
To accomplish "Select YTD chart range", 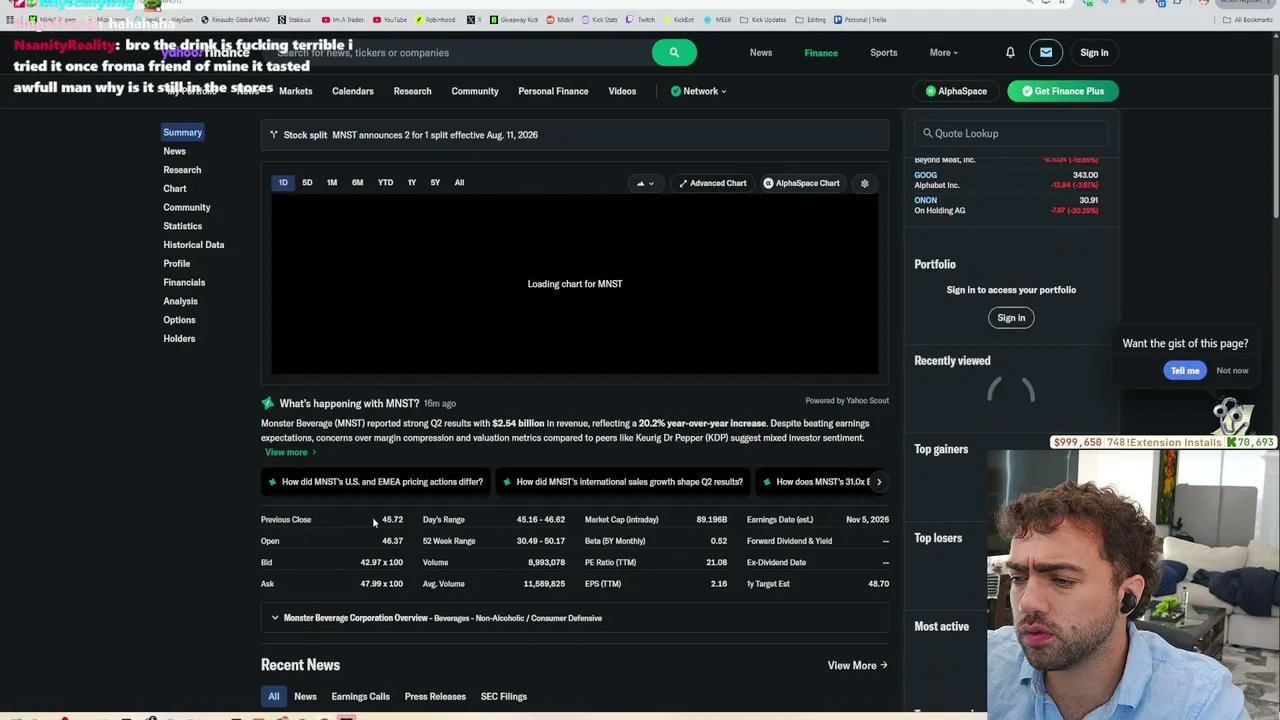I will [x=385, y=183].
